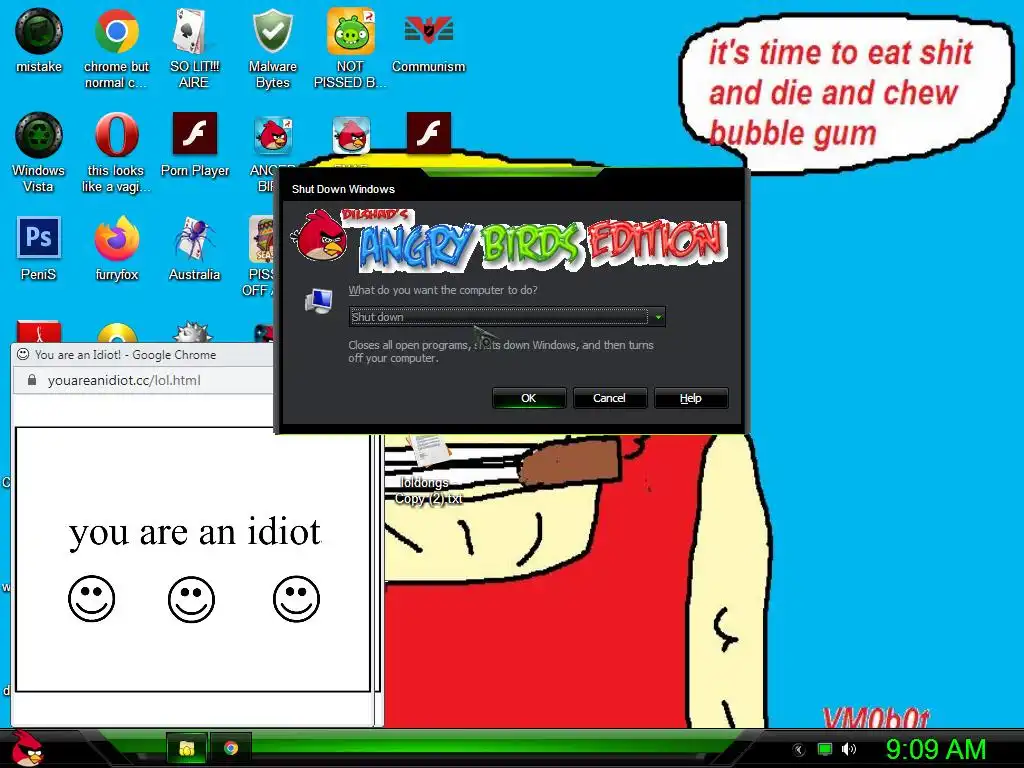Click the lock icon in Chrome's address bar
Screen dimensions: 1024x768
point(31,380)
